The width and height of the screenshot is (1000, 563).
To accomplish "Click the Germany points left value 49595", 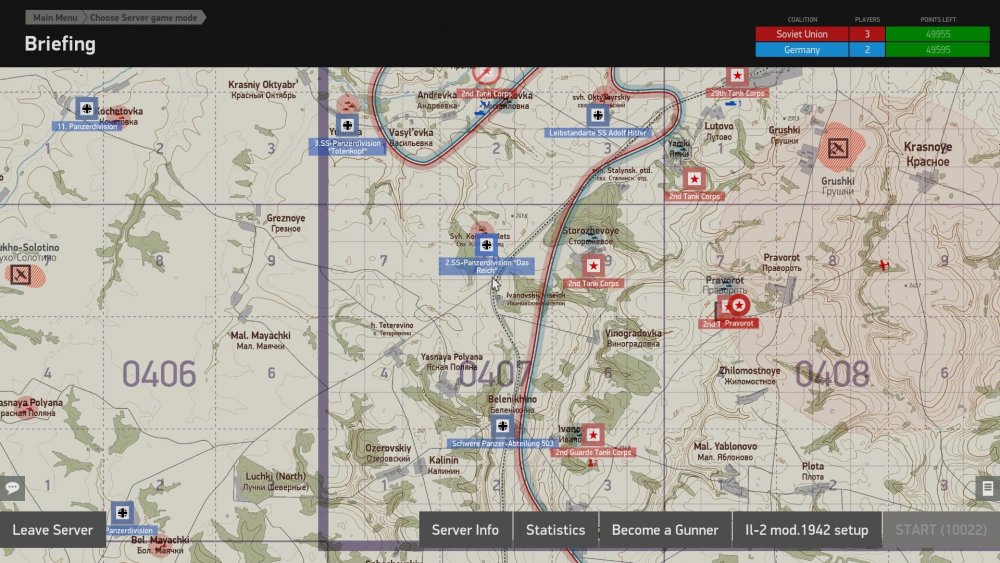I will click(x=938, y=50).
